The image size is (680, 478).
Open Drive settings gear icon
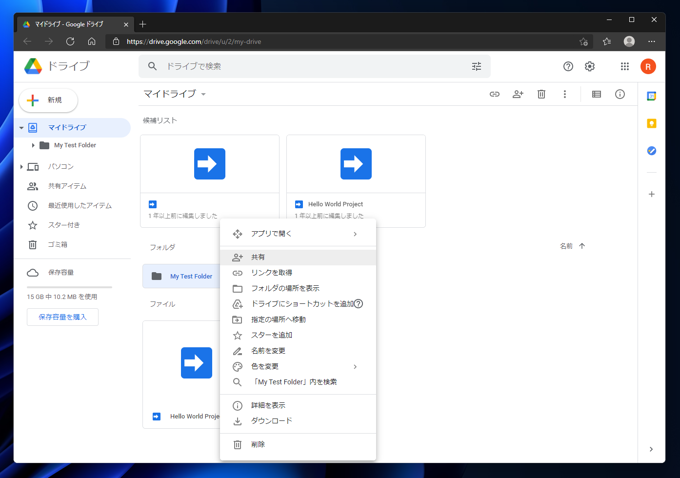tap(589, 66)
